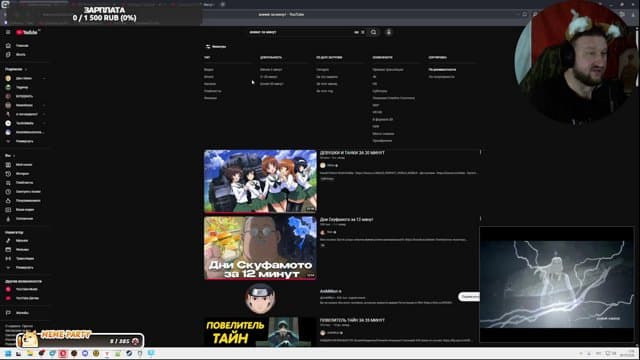Clear the search query with X icon
The image size is (640, 360).
click(362, 32)
